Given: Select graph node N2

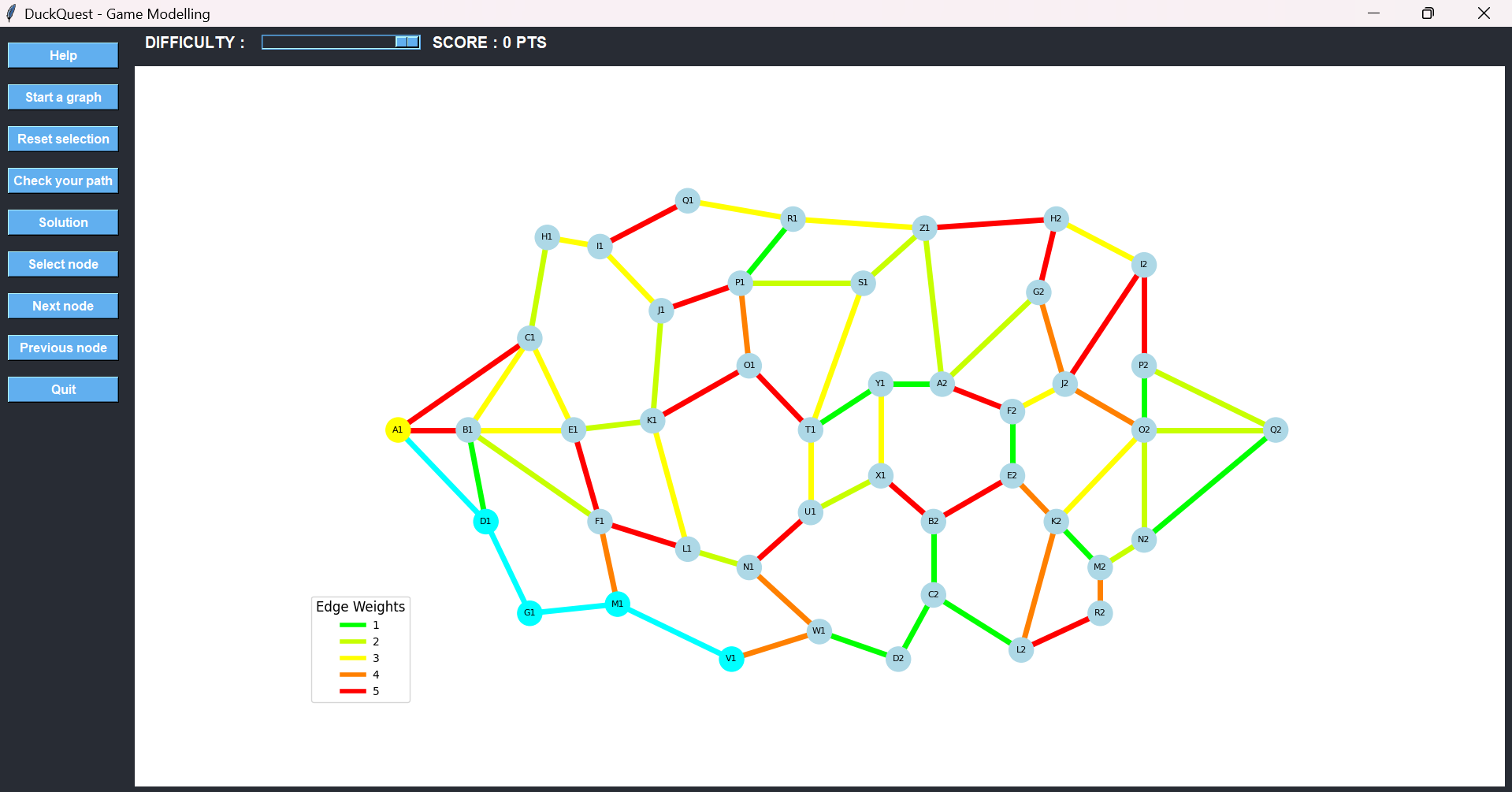Looking at the screenshot, I should coord(1144,539).
